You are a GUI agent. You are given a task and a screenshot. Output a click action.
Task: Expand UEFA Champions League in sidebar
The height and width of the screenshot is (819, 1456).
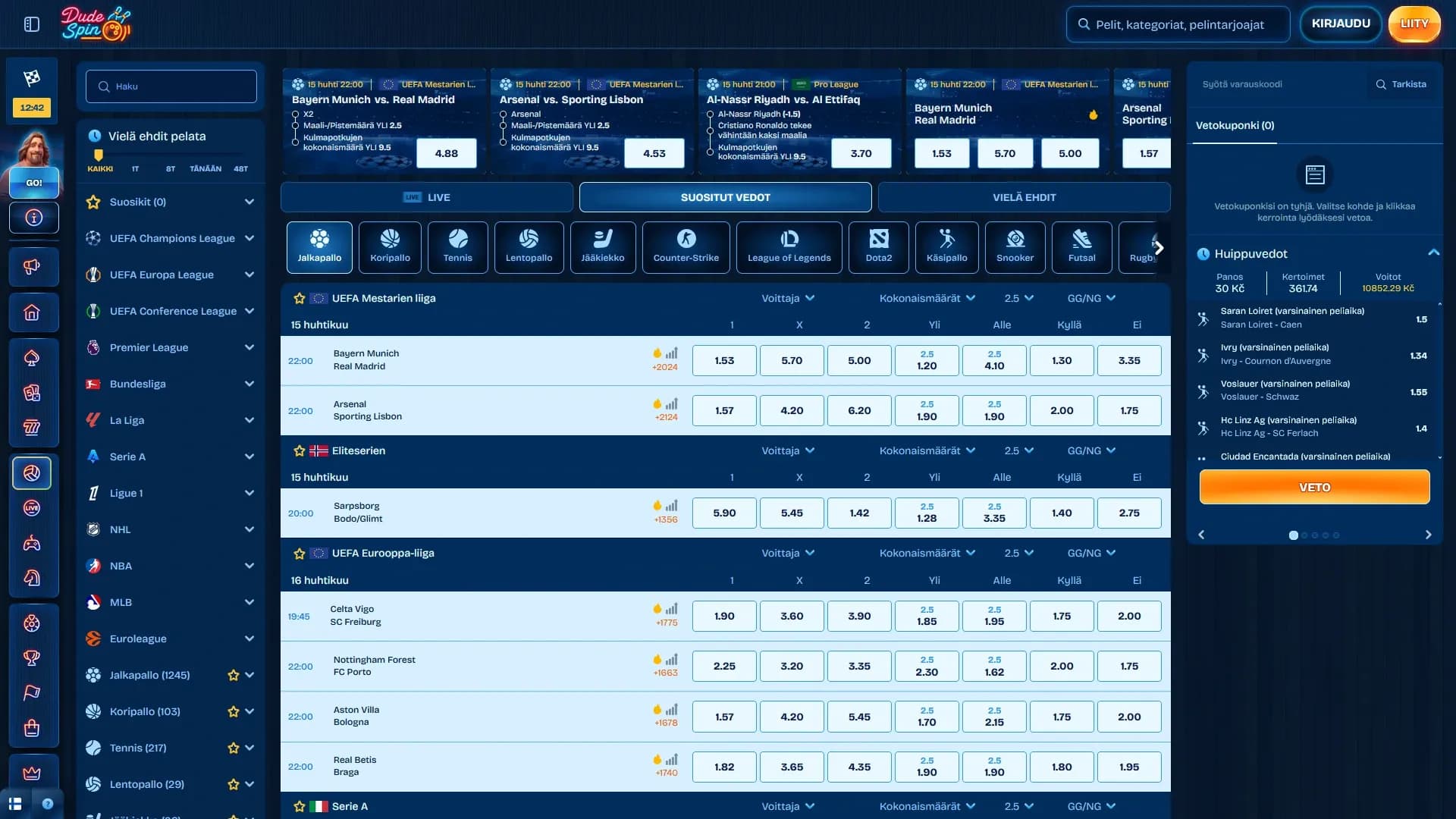[x=249, y=238]
